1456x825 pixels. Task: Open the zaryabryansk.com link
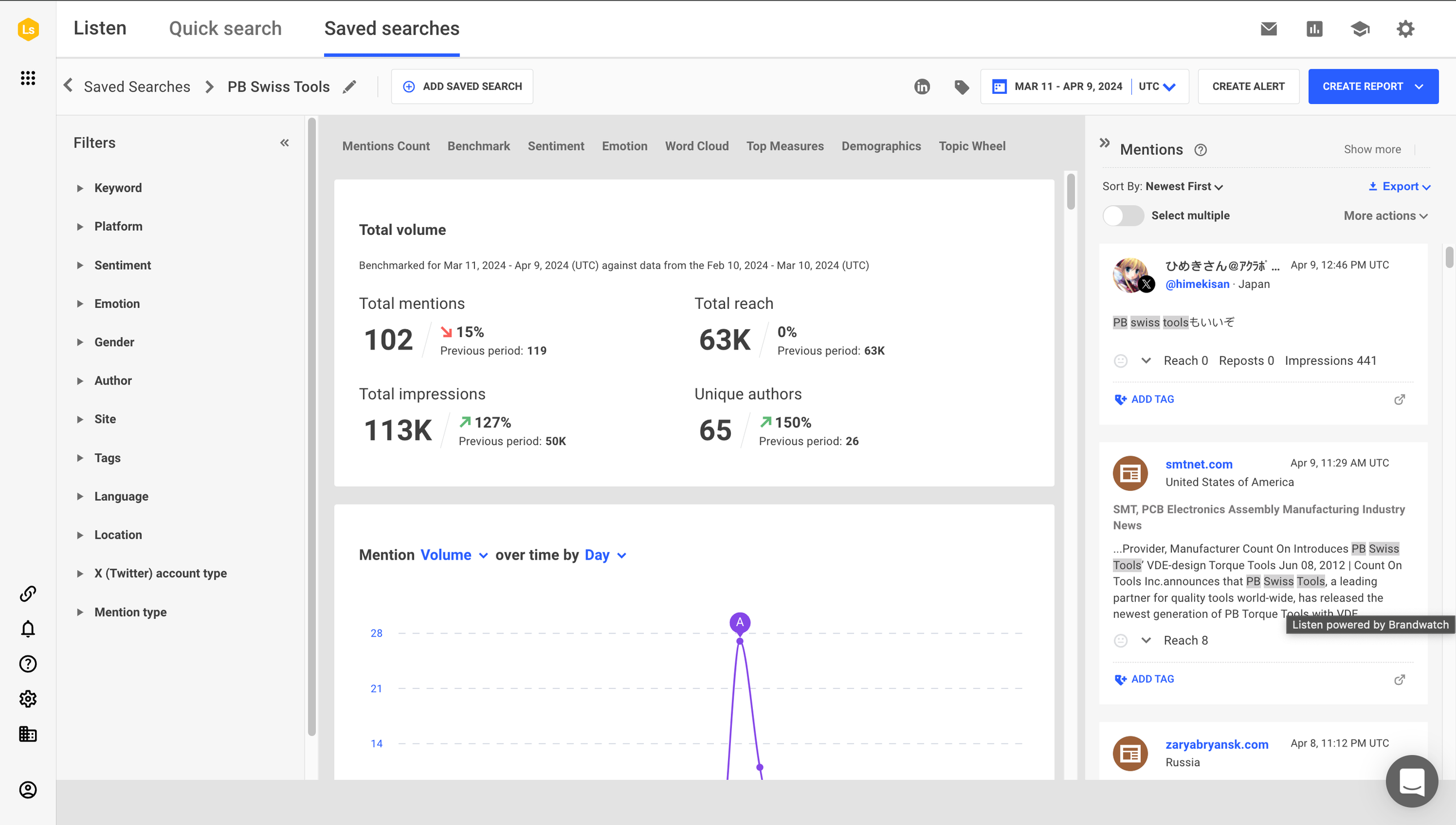coord(1217,745)
